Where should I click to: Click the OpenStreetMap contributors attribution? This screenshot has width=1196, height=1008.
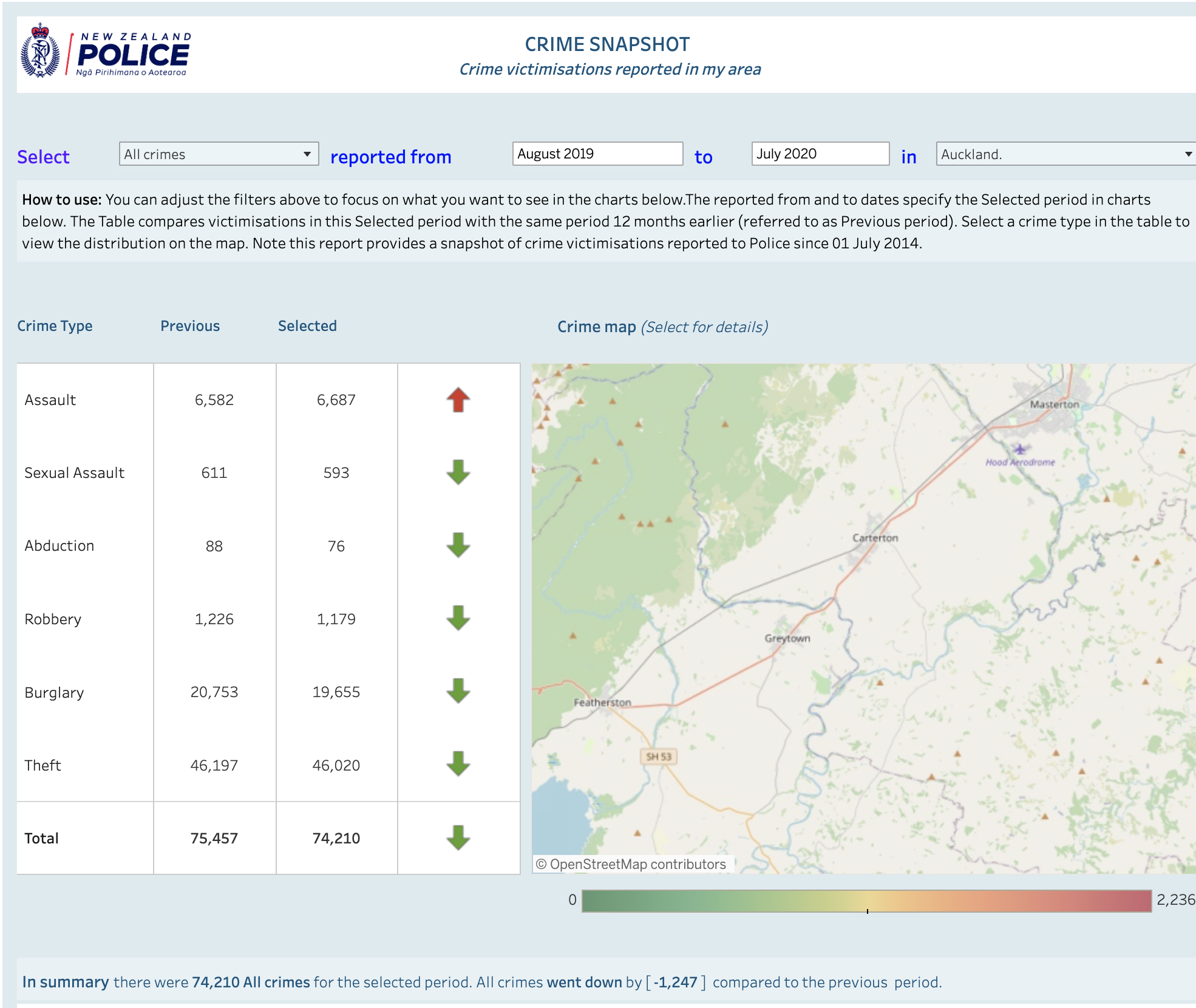pyautogui.click(x=631, y=864)
